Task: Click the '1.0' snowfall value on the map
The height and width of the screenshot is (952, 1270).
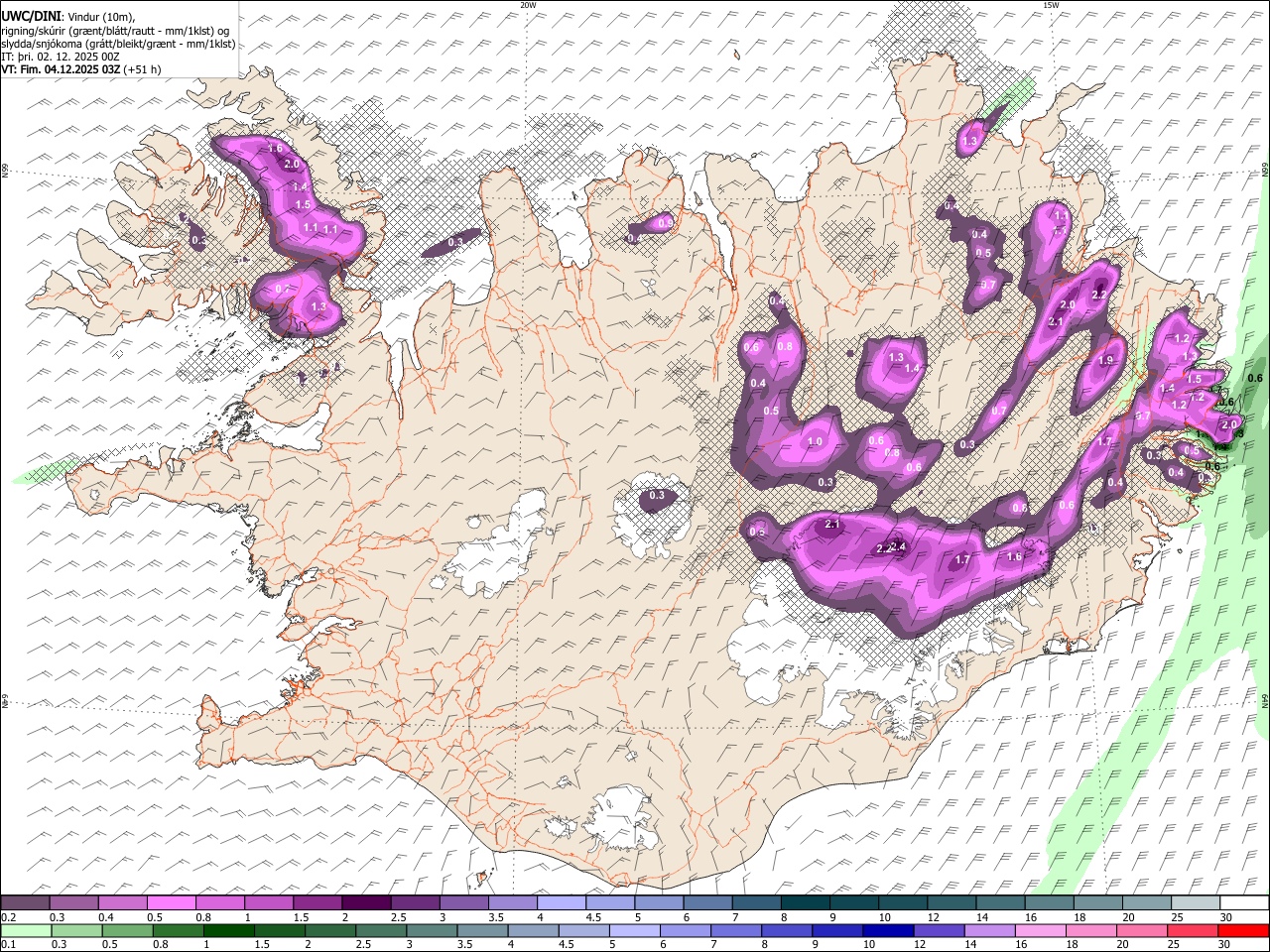Action: pyautogui.click(x=816, y=442)
